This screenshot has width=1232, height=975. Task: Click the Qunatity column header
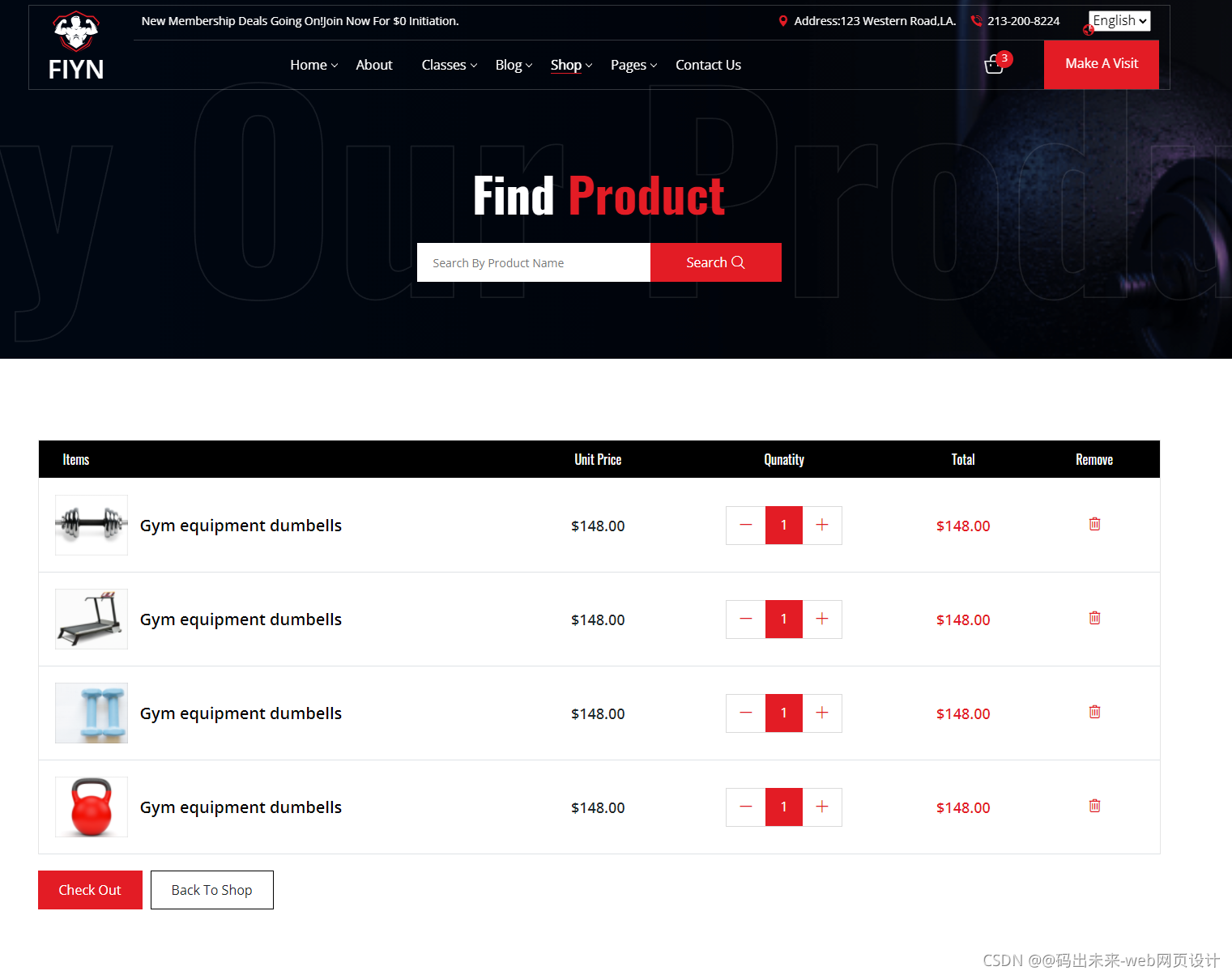click(784, 459)
